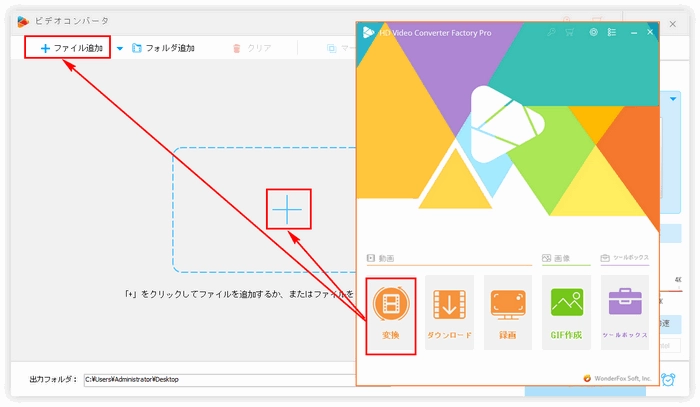Click フォルダ追加 to add a folder
The height and width of the screenshot is (407, 700).
coord(163,48)
